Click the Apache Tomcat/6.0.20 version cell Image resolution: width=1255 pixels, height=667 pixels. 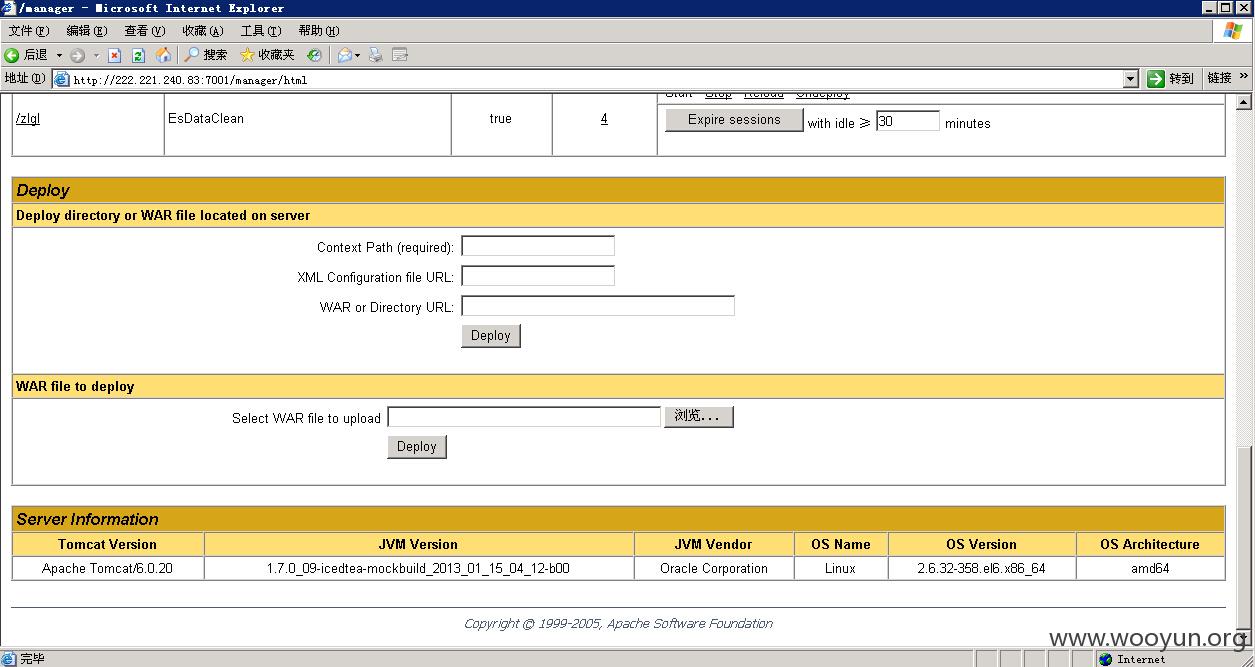(x=107, y=568)
